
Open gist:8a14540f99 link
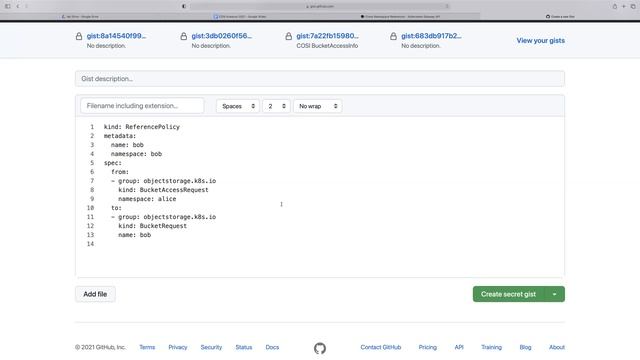click(x=116, y=36)
